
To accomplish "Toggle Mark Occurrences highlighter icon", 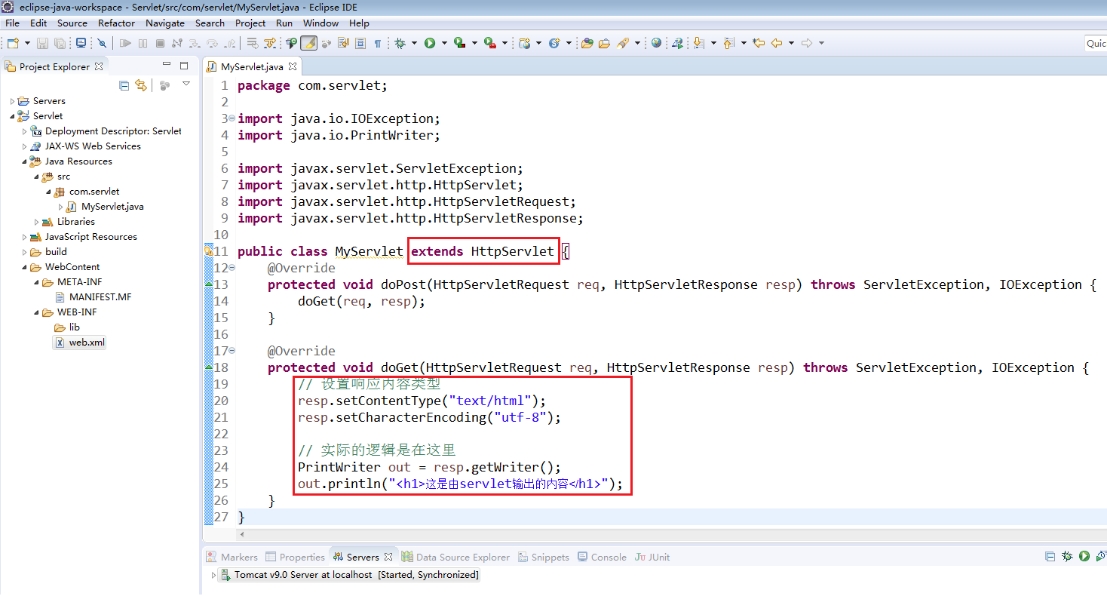I will (x=309, y=43).
